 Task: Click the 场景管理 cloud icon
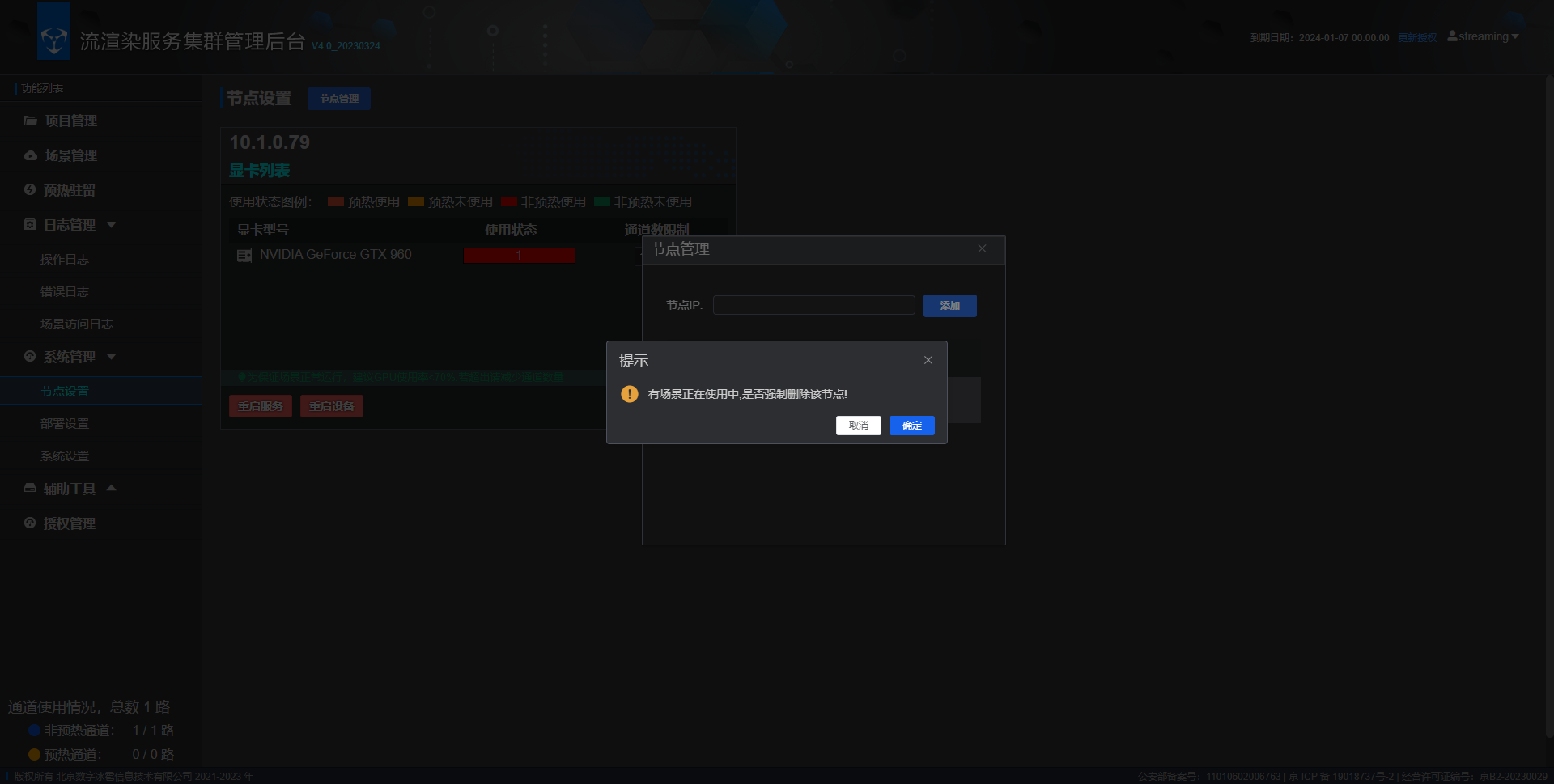[30, 155]
